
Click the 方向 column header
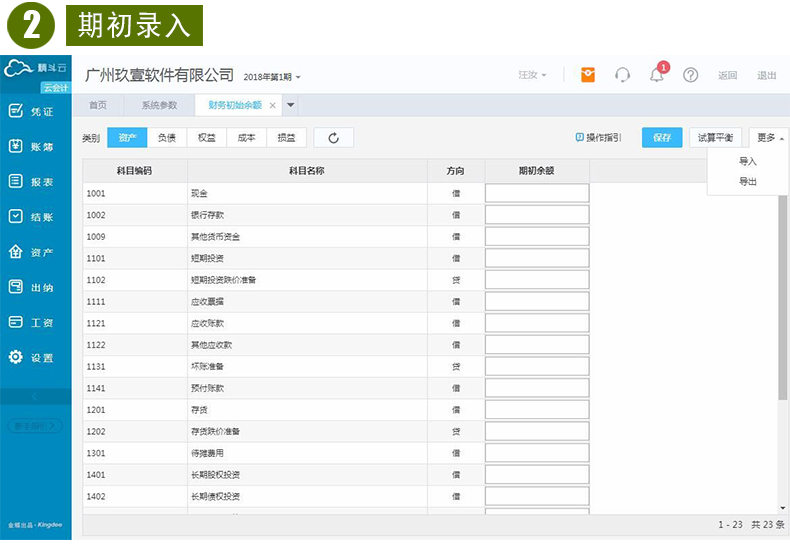(x=455, y=171)
